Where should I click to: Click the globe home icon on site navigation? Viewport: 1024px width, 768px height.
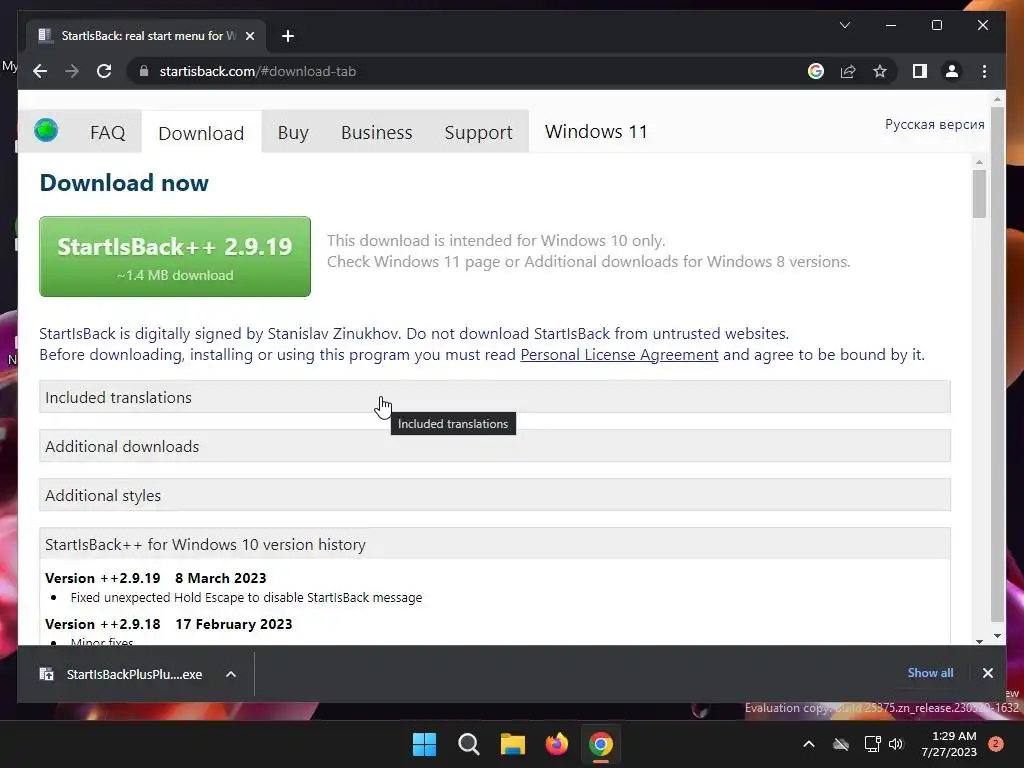click(46, 131)
